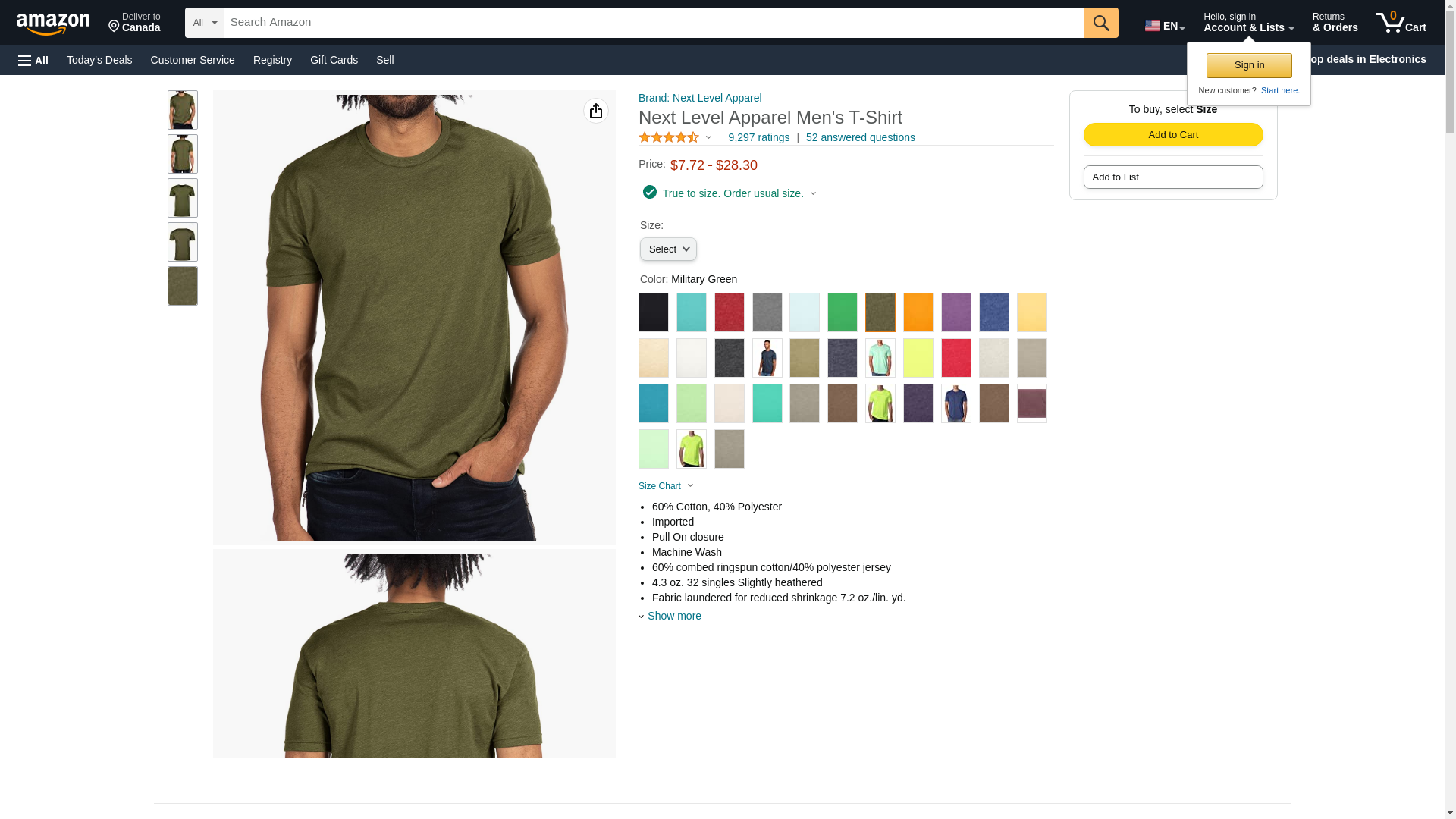The height and width of the screenshot is (819, 1456).
Task: Click the star rating icons
Action: click(x=669, y=137)
